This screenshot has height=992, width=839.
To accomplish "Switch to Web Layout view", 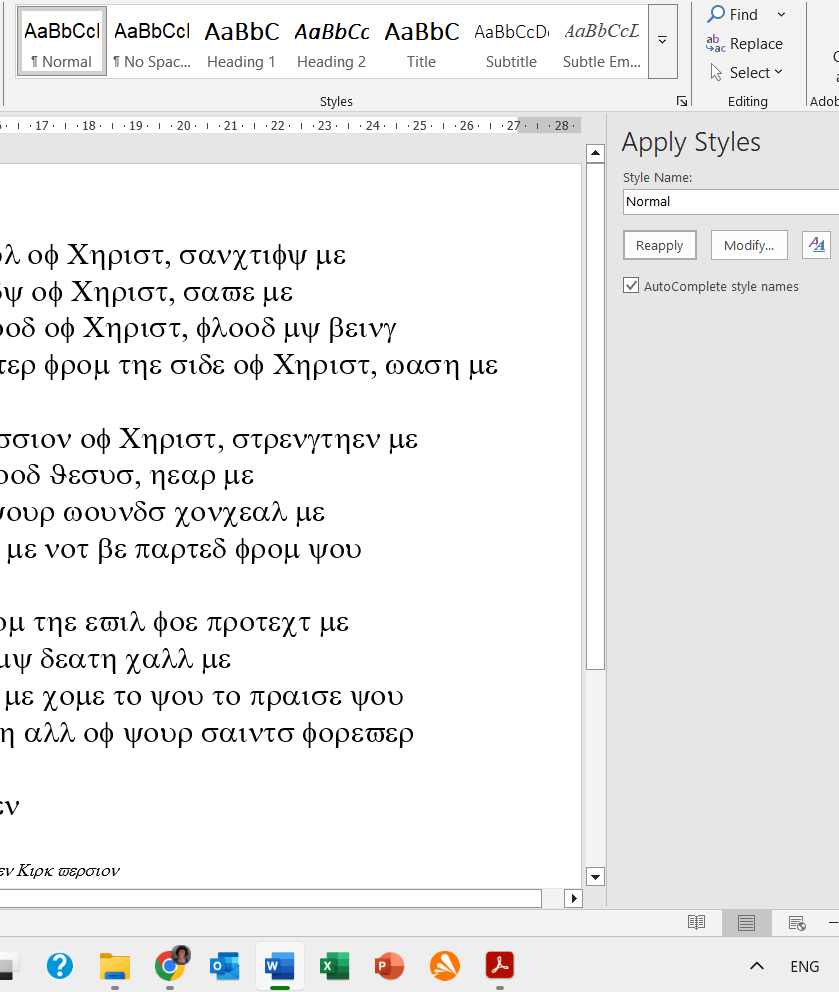I will click(797, 923).
